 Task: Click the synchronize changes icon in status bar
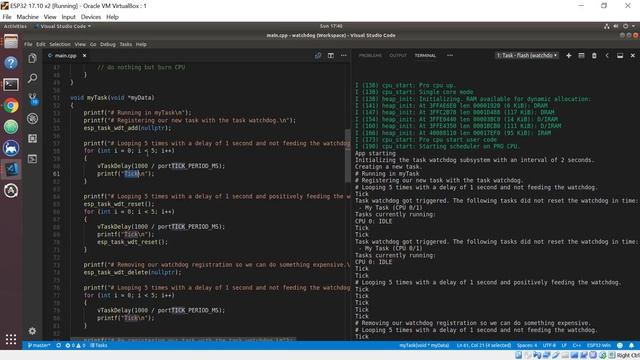[x=58, y=345]
